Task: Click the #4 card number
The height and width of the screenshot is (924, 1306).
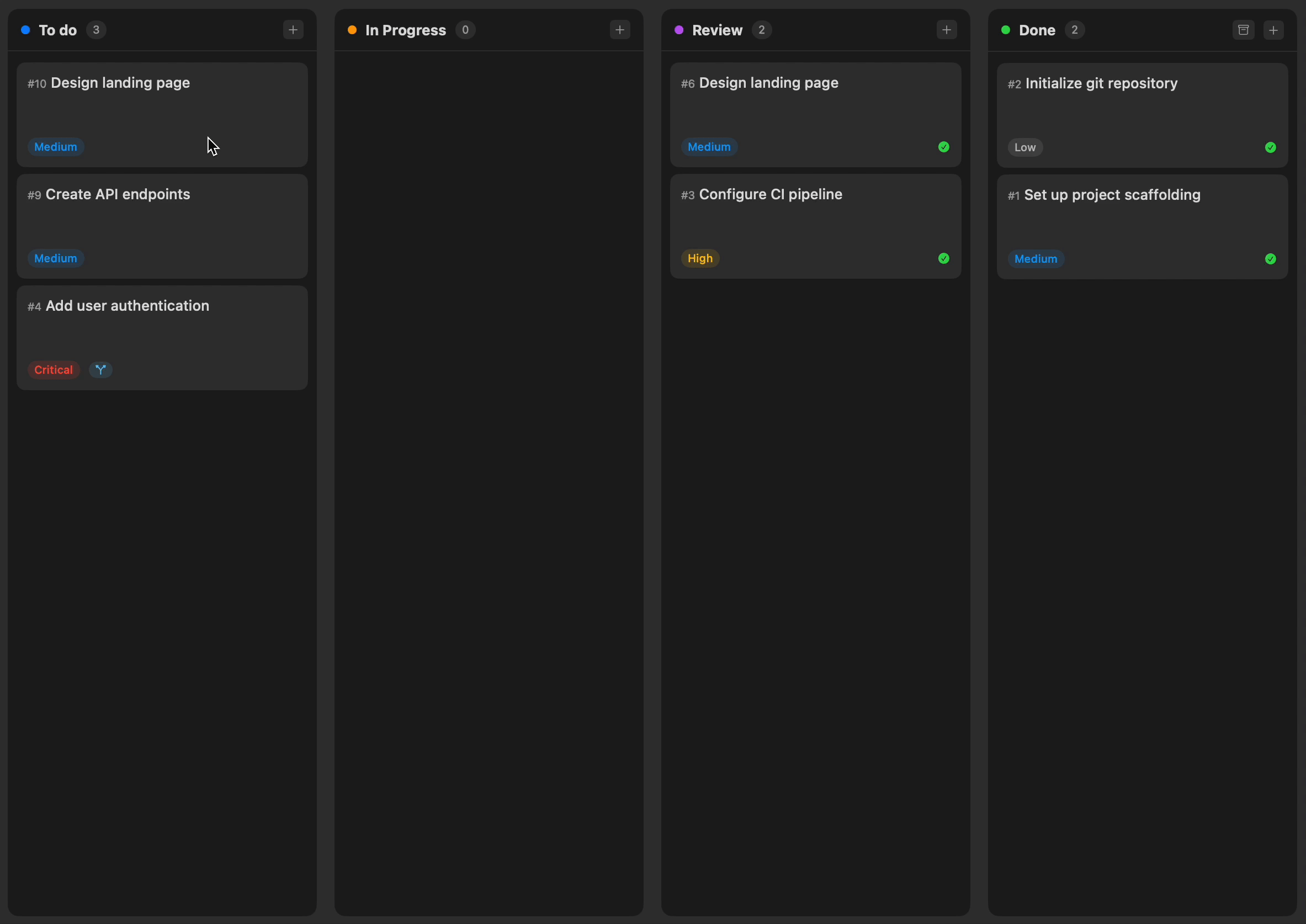Action: (x=34, y=307)
